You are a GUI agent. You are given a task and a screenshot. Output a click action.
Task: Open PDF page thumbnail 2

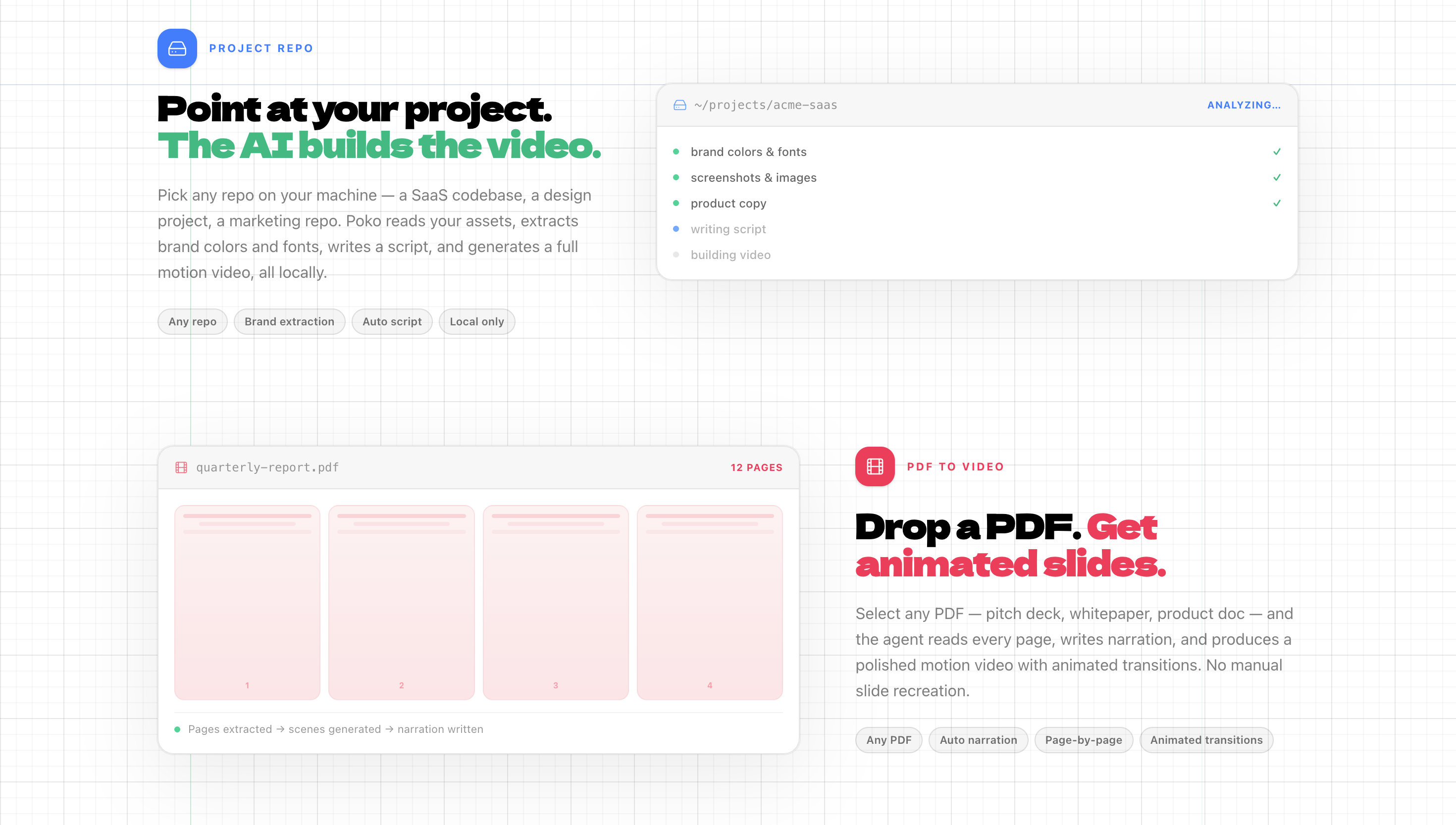tap(402, 602)
